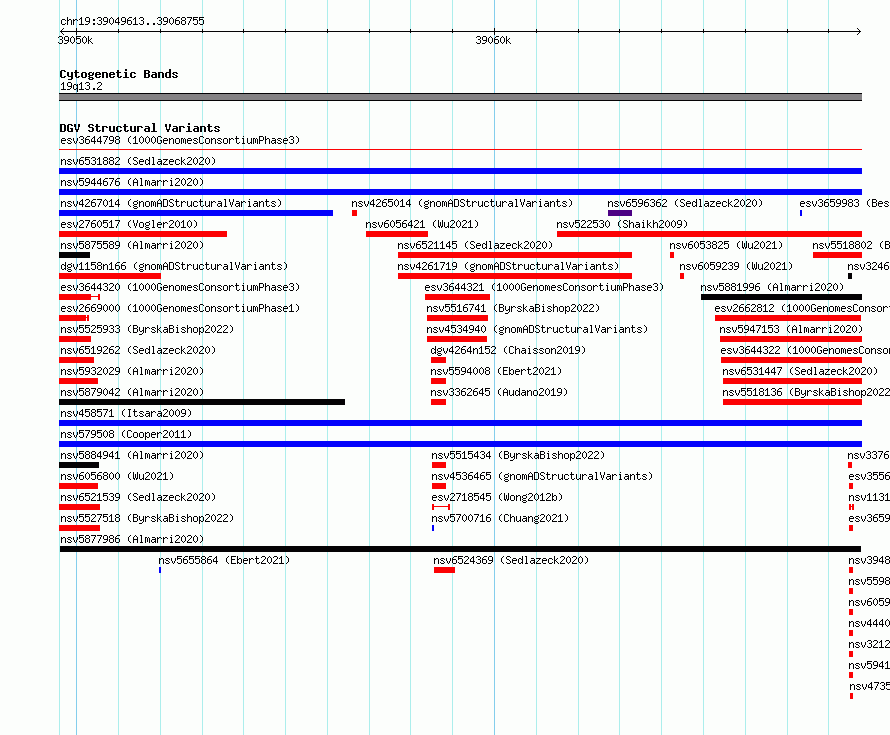
Task: Select the nsv5877986 (Almarri2020) label
Action: pyautogui.click(x=132, y=539)
